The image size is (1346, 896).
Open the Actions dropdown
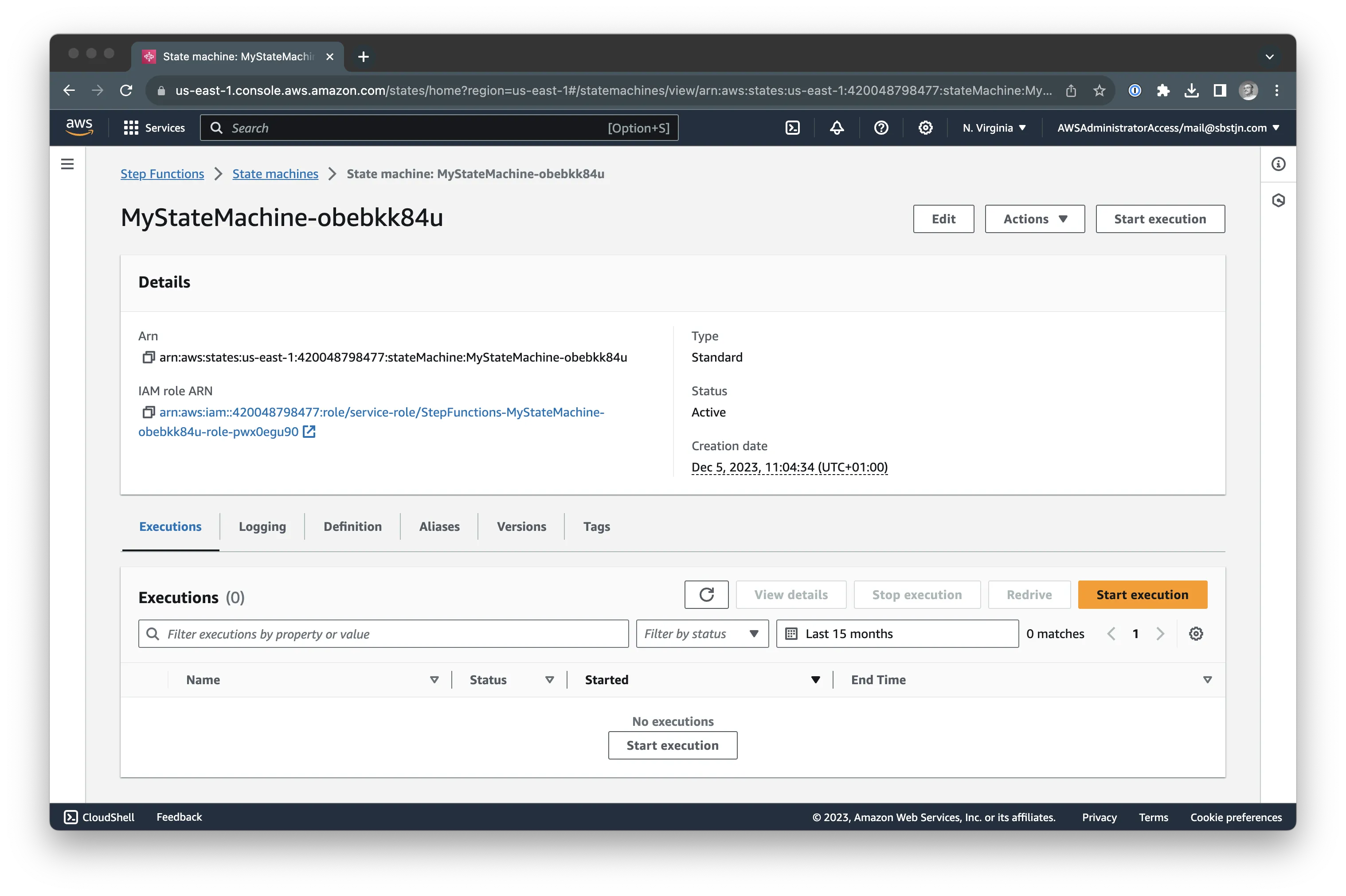pos(1034,219)
